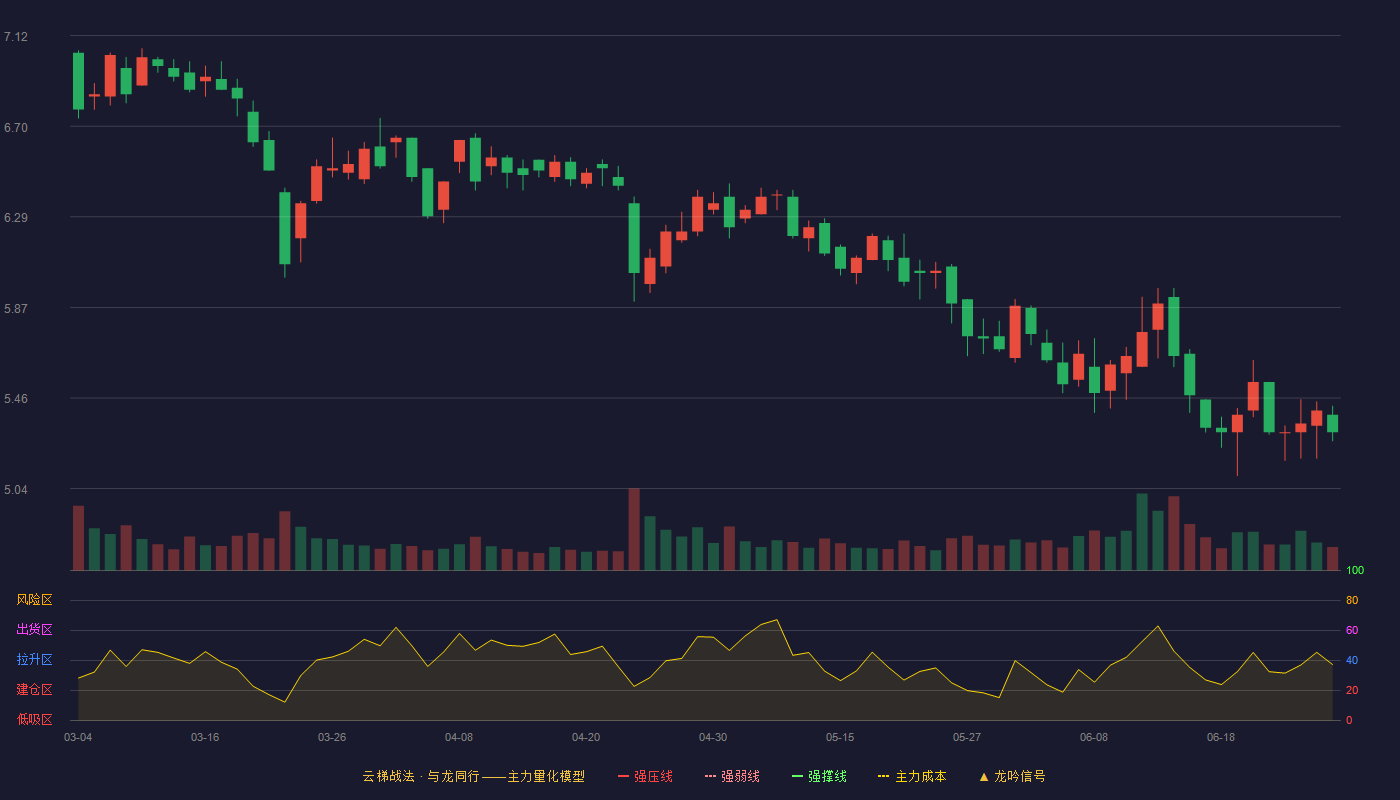Click the 6.29 price axis label
This screenshot has height=800, width=1400.
tap(16, 218)
